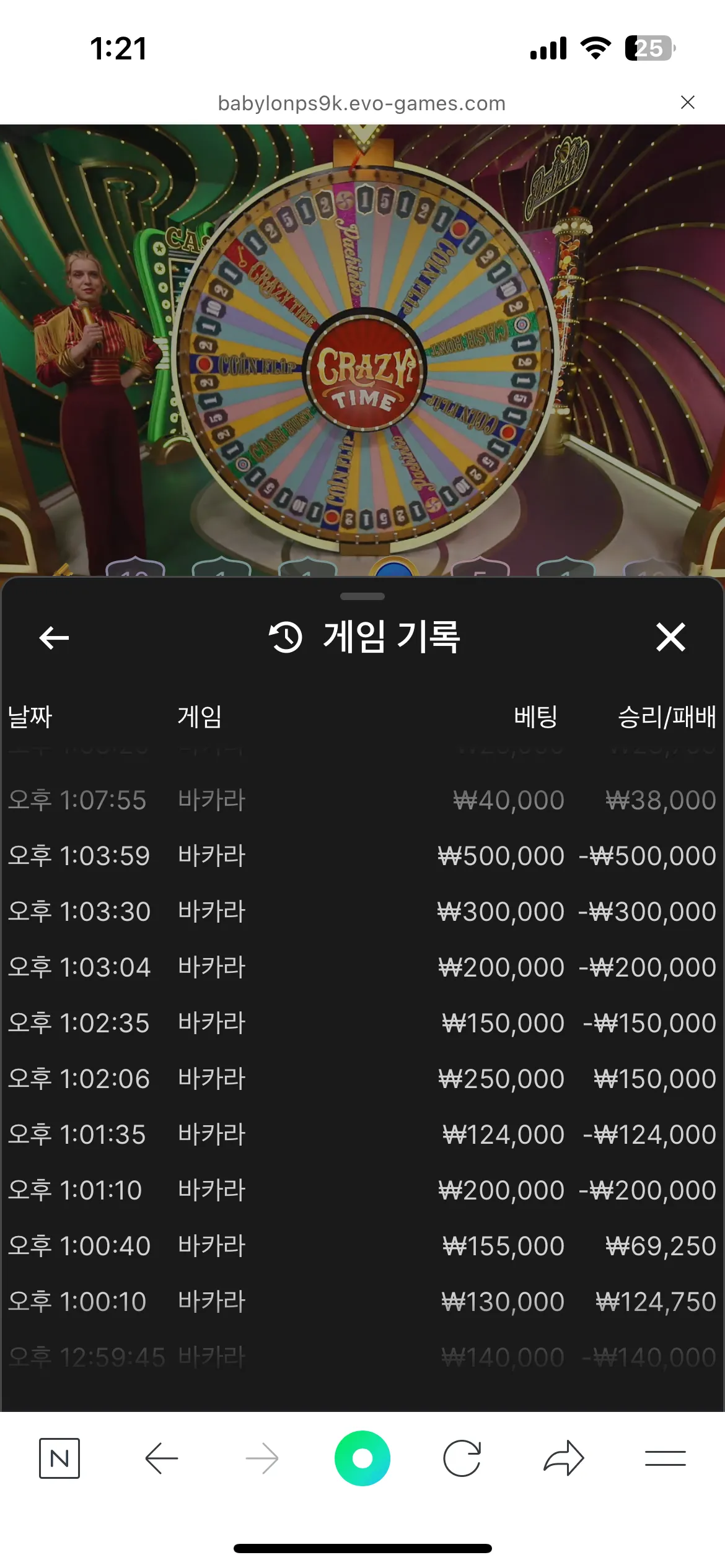Viewport: 725px width, 1568px height.
Task: Go back with the game history arrow
Action: [x=54, y=637]
